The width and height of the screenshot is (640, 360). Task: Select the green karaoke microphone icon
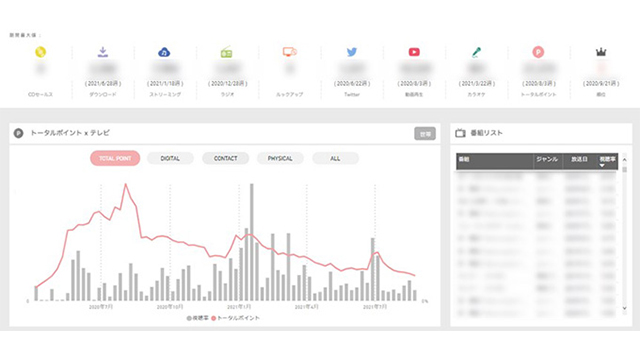click(476, 52)
